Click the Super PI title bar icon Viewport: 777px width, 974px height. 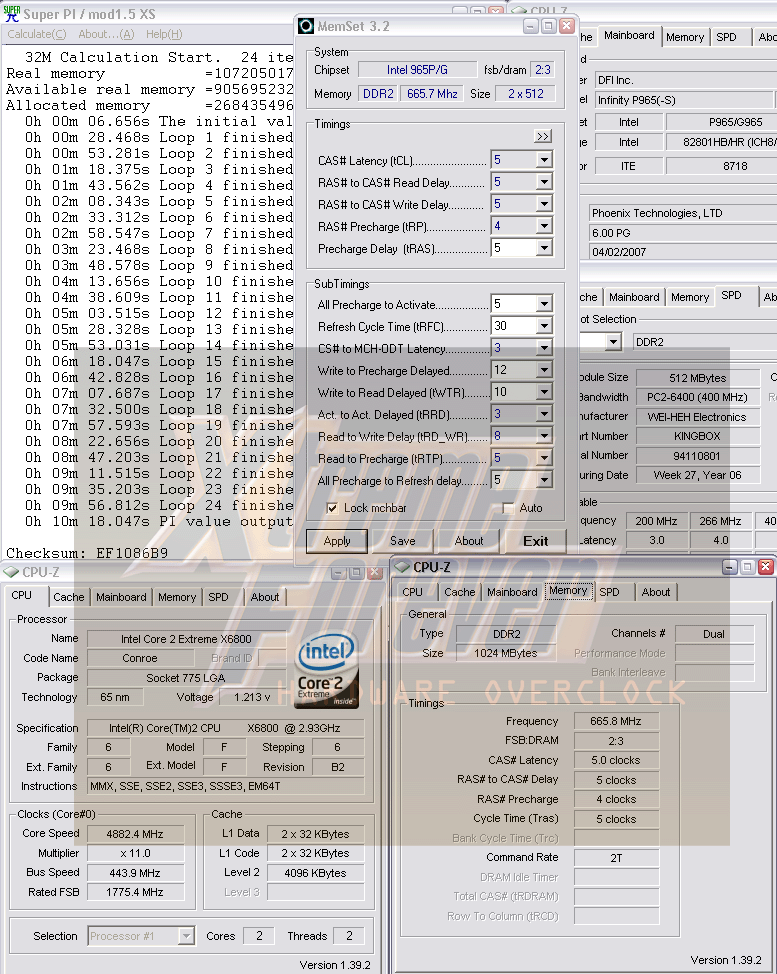12,14
